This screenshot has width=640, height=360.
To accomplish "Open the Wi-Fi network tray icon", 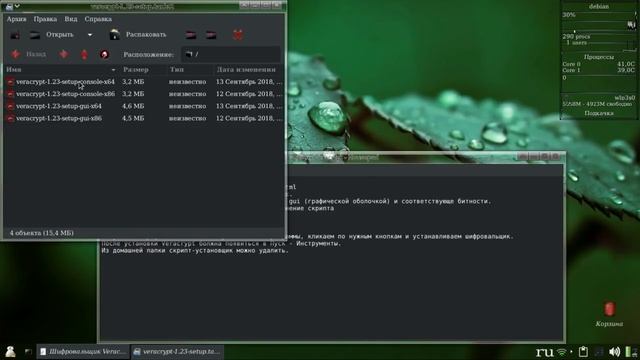I will (562, 352).
